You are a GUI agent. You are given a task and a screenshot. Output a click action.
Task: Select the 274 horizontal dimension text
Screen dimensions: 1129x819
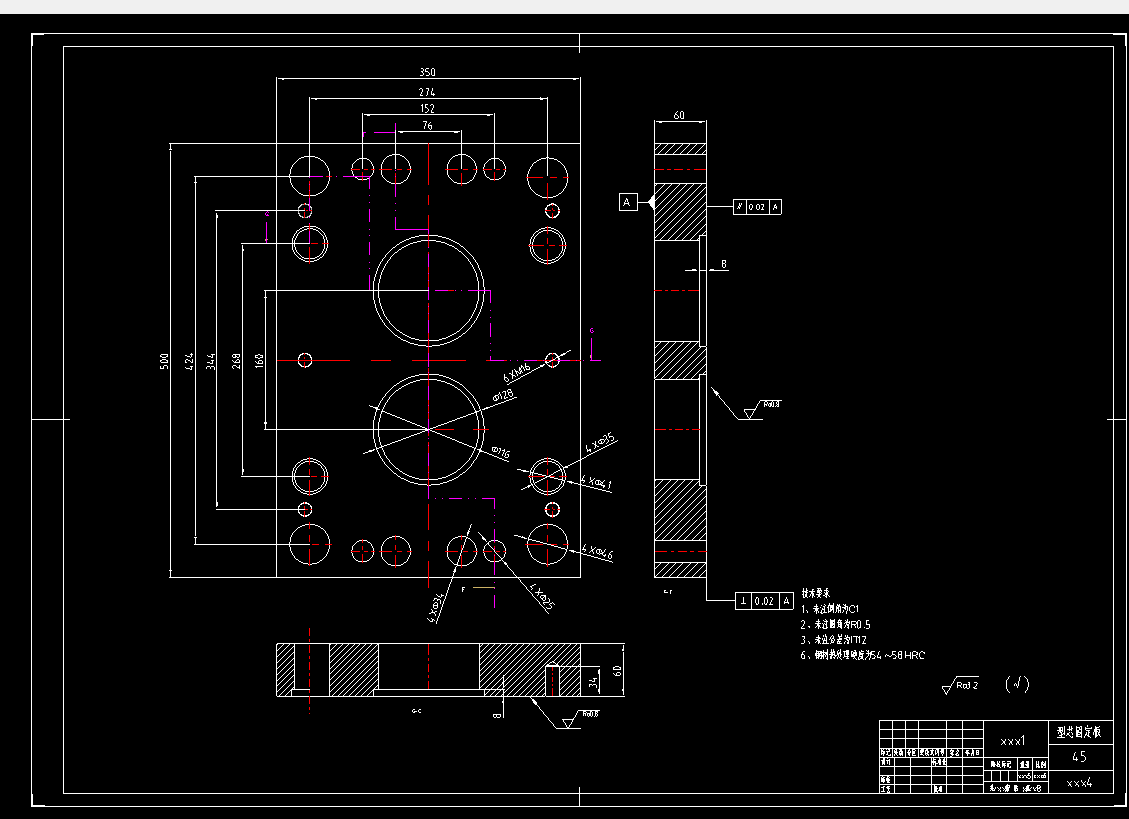[x=428, y=92]
